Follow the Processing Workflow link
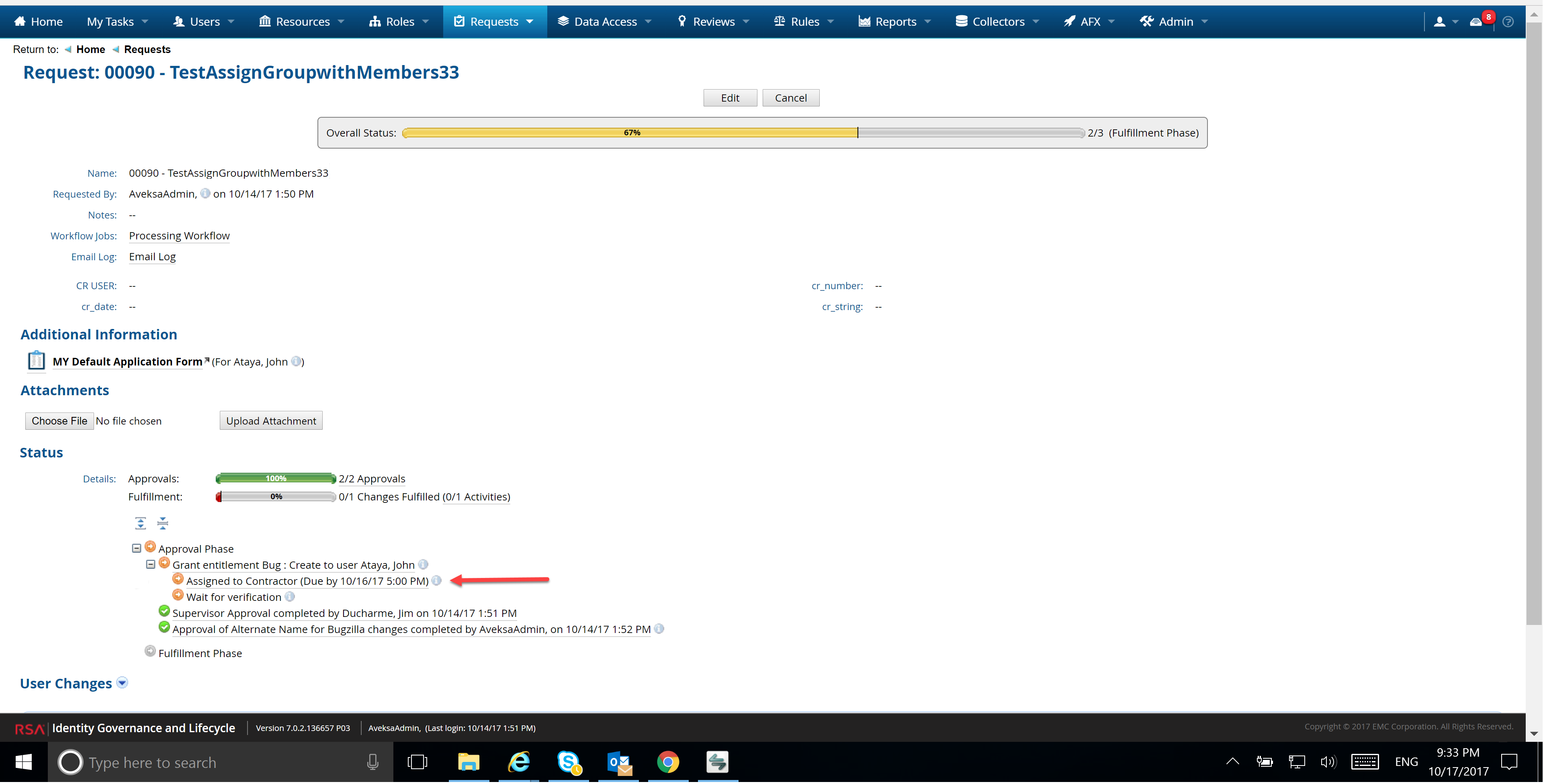This screenshot has width=1543, height=784. point(178,235)
